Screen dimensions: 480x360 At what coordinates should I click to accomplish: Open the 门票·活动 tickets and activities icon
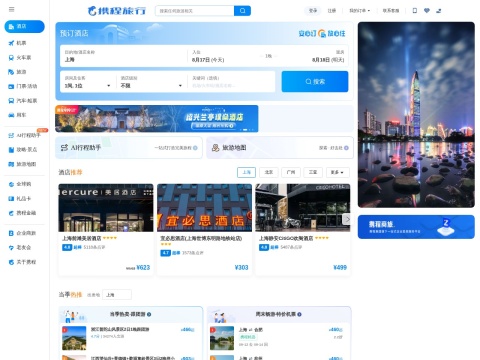(x=11, y=86)
